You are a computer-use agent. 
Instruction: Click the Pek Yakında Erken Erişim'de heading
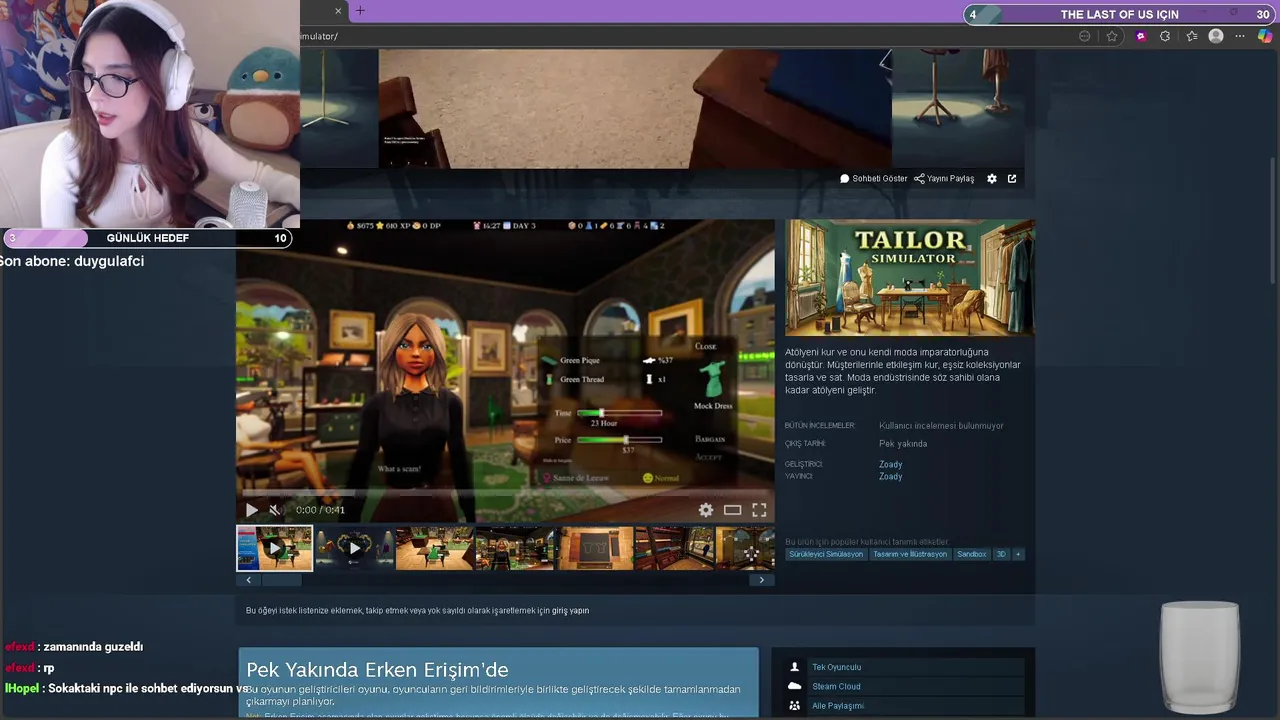(x=377, y=670)
